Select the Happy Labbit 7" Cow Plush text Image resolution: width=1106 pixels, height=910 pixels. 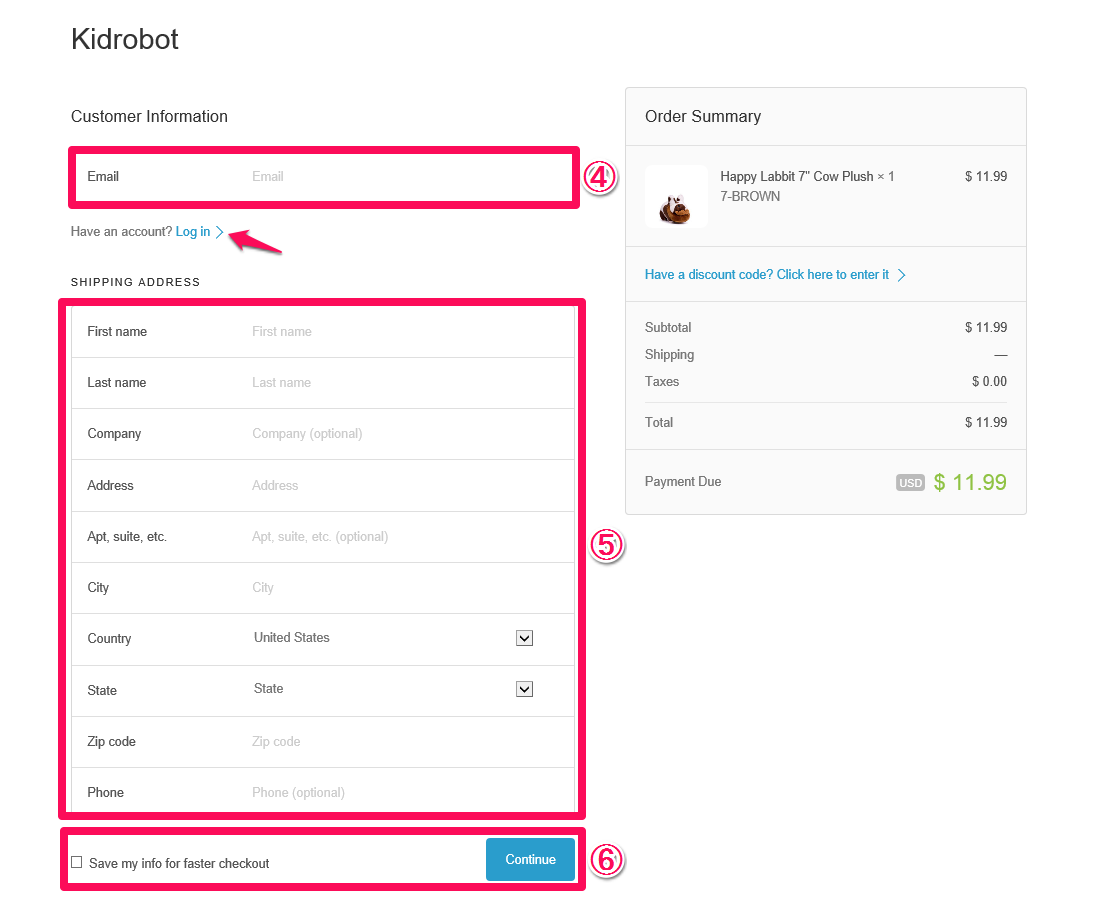point(796,176)
